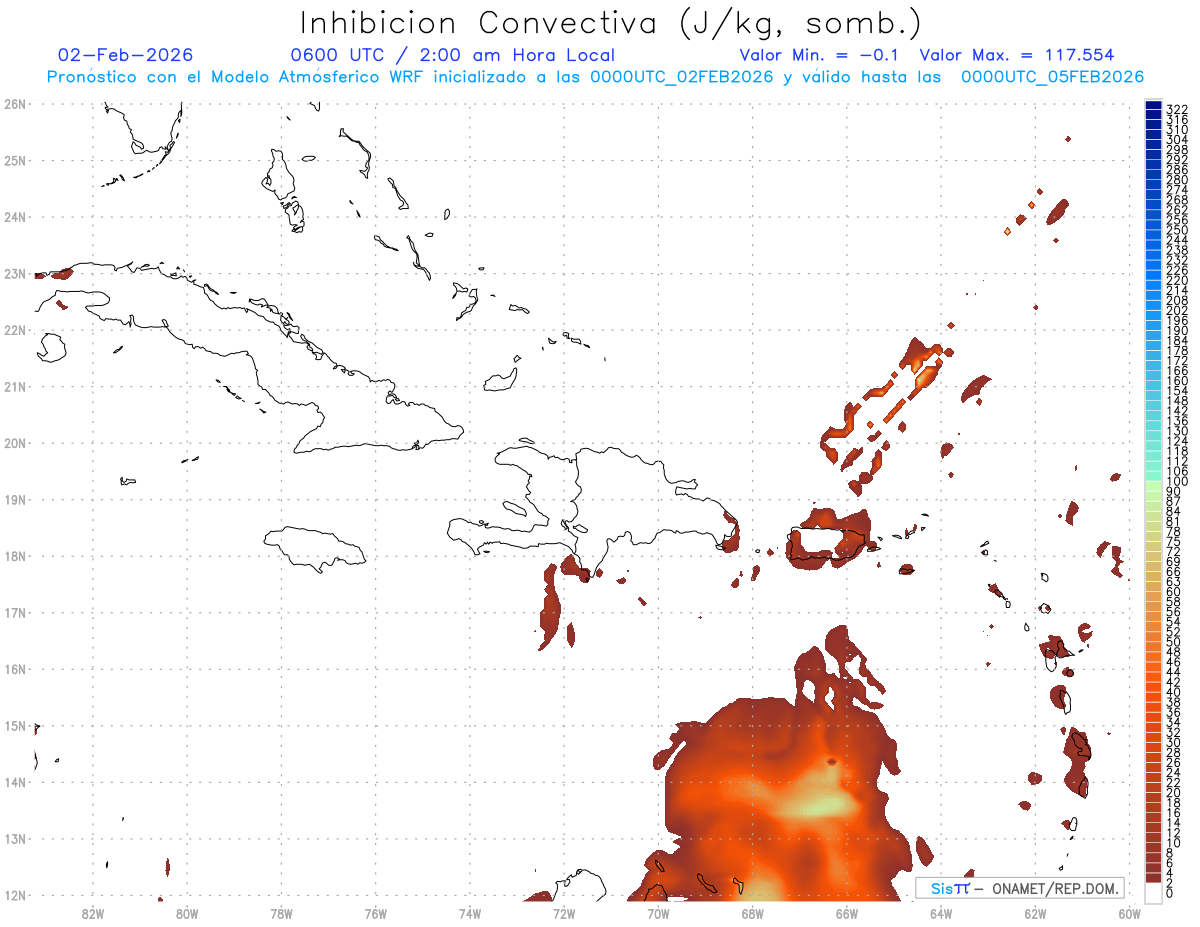Click the '62W' longitude label

click(x=1035, y=912)
